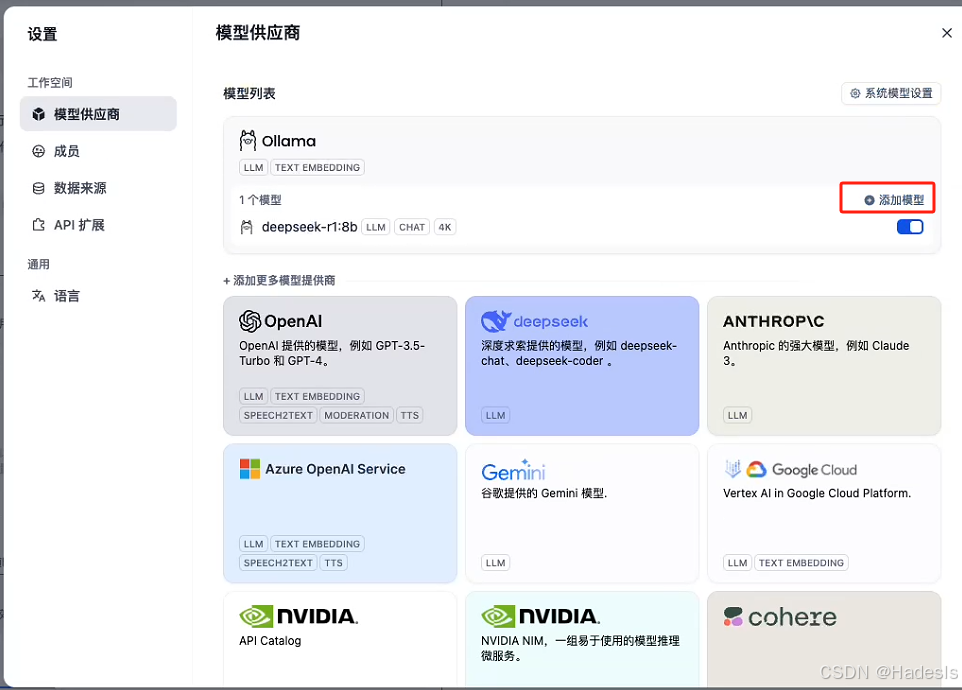Click the database icon beside 数据来源
The image size is (962, 690).
click(39, 188)
